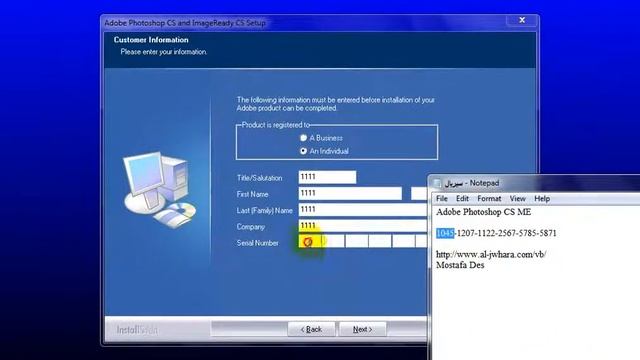Open the Notepad View menu
Screen dimensions: 640x360
[518, 199]
